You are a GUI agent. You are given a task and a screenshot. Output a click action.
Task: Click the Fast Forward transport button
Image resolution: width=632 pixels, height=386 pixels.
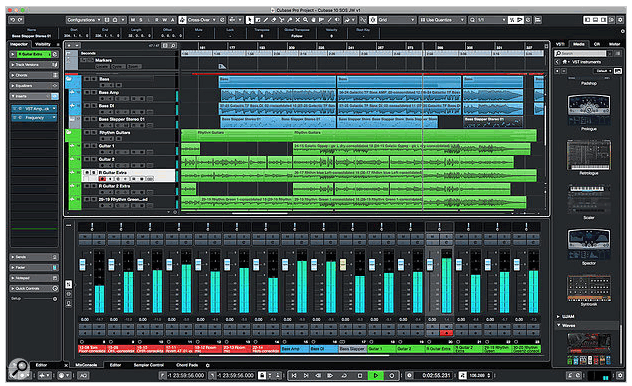point(330,375)
